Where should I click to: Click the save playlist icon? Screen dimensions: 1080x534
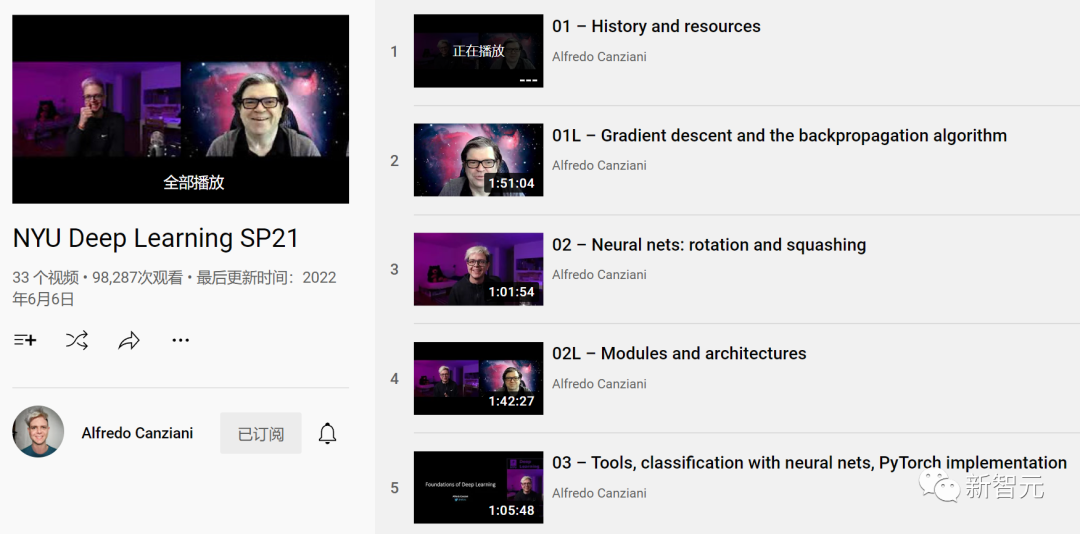pyautogui.click(x=25, y=340)
